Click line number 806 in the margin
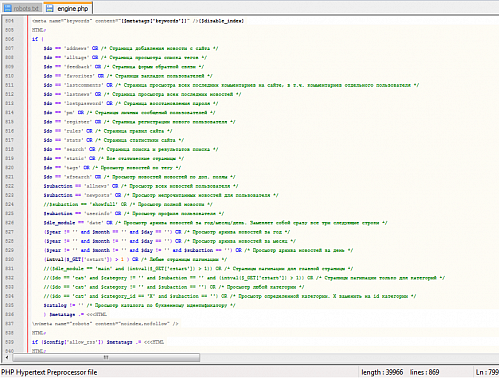Image resolution: width=499 pixels, height=378 pixels. [10, 39]
